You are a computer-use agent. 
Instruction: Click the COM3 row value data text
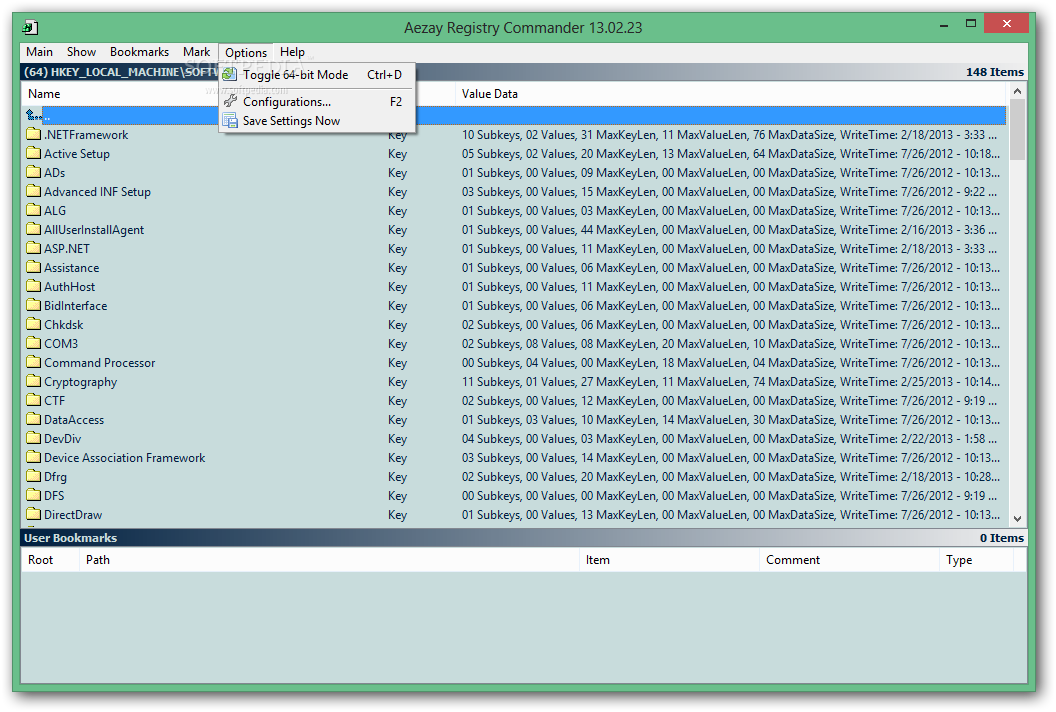click(x=731, y=344)
